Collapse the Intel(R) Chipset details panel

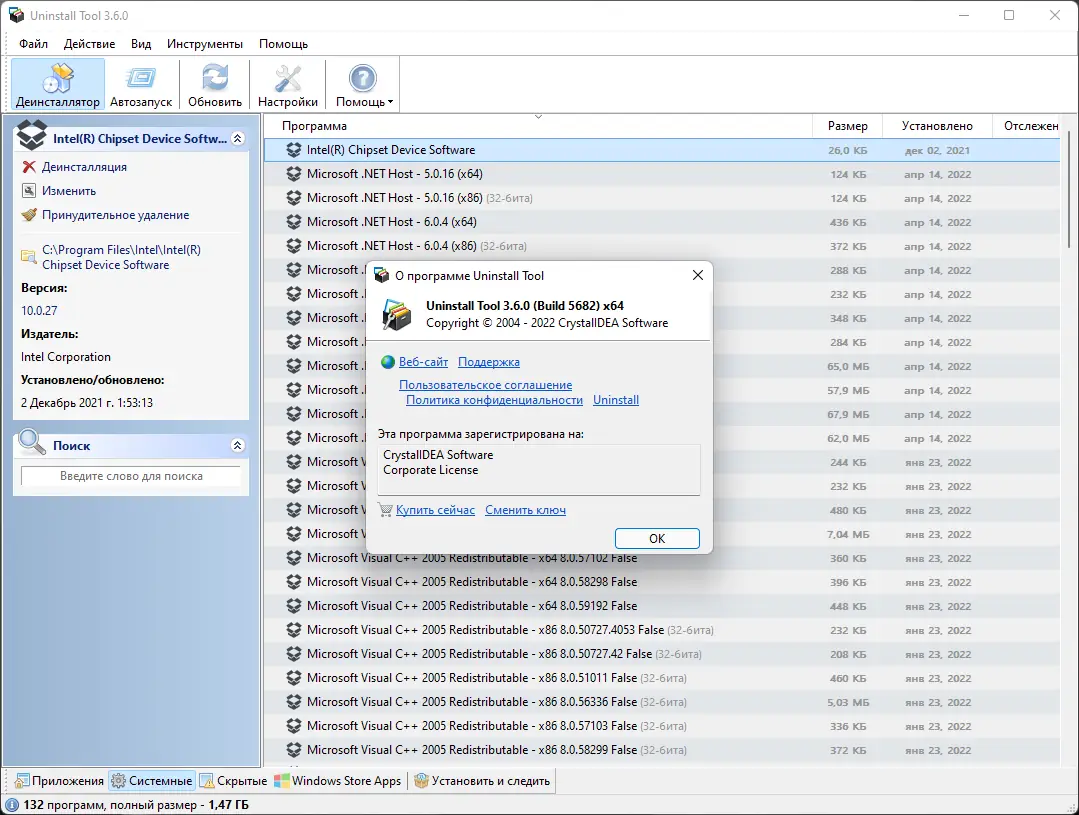237,138
